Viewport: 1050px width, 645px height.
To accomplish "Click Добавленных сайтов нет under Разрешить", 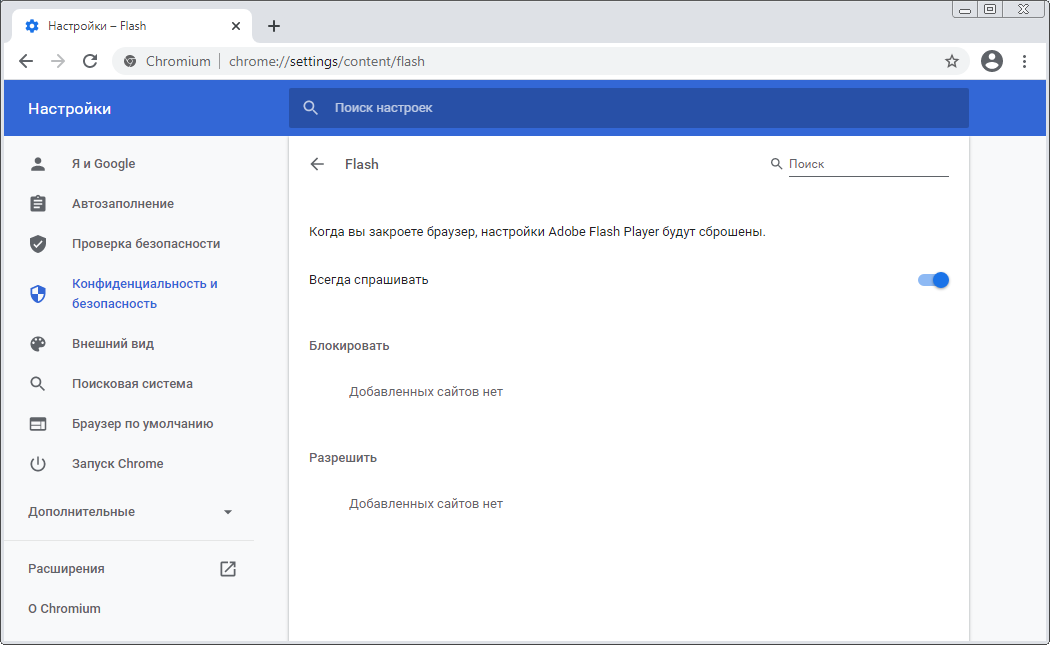I will 426,504.
